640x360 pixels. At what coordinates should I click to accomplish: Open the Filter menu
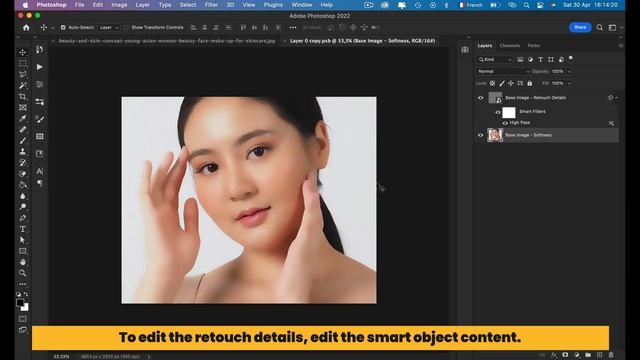point(211,5)
